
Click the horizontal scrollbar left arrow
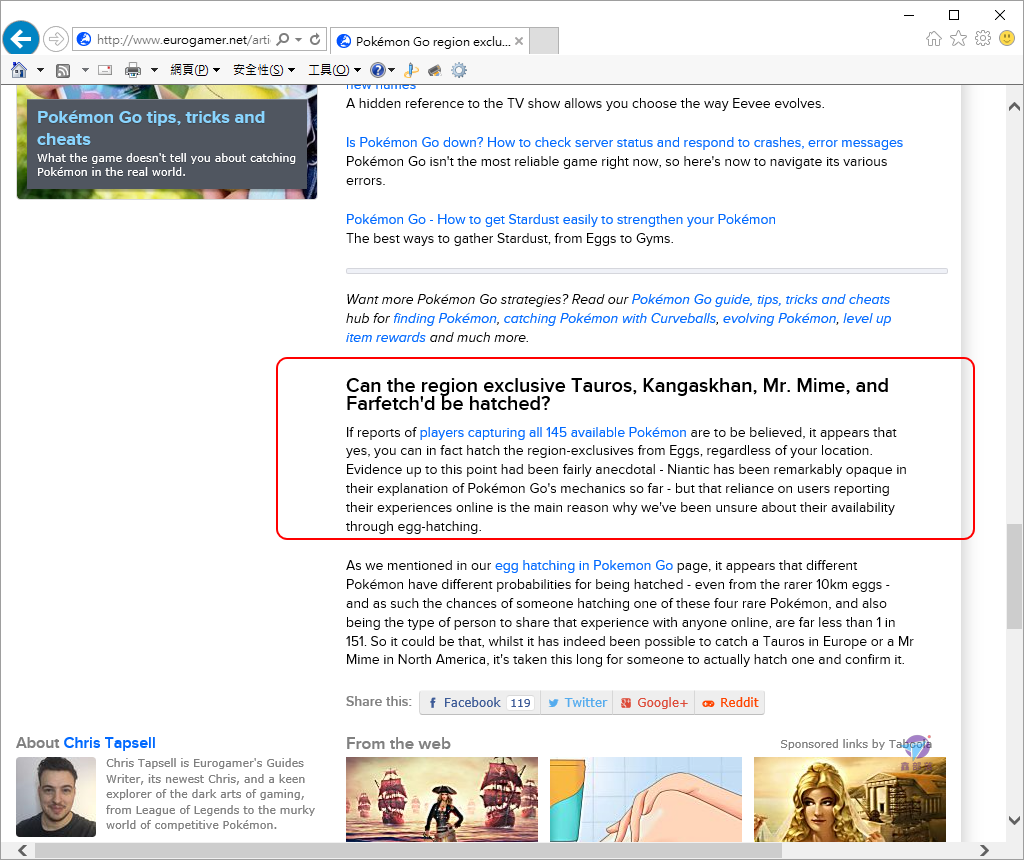pos(22,850)
